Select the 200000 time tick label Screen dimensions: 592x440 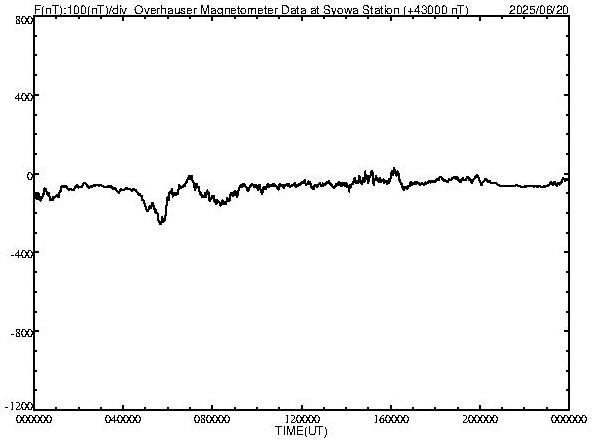tap(480, 419)
